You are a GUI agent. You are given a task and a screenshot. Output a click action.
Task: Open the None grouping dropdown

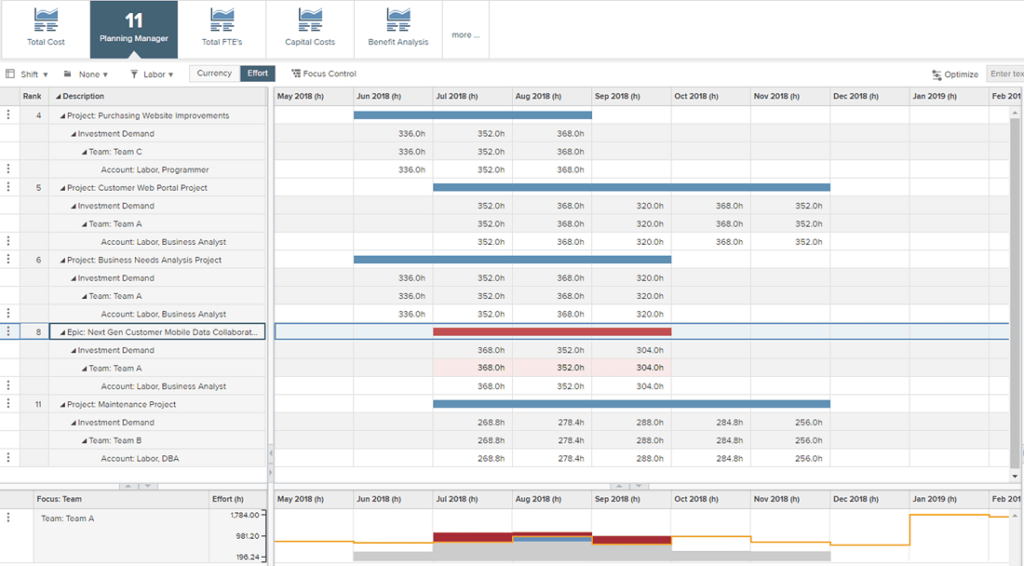(86, 74)
